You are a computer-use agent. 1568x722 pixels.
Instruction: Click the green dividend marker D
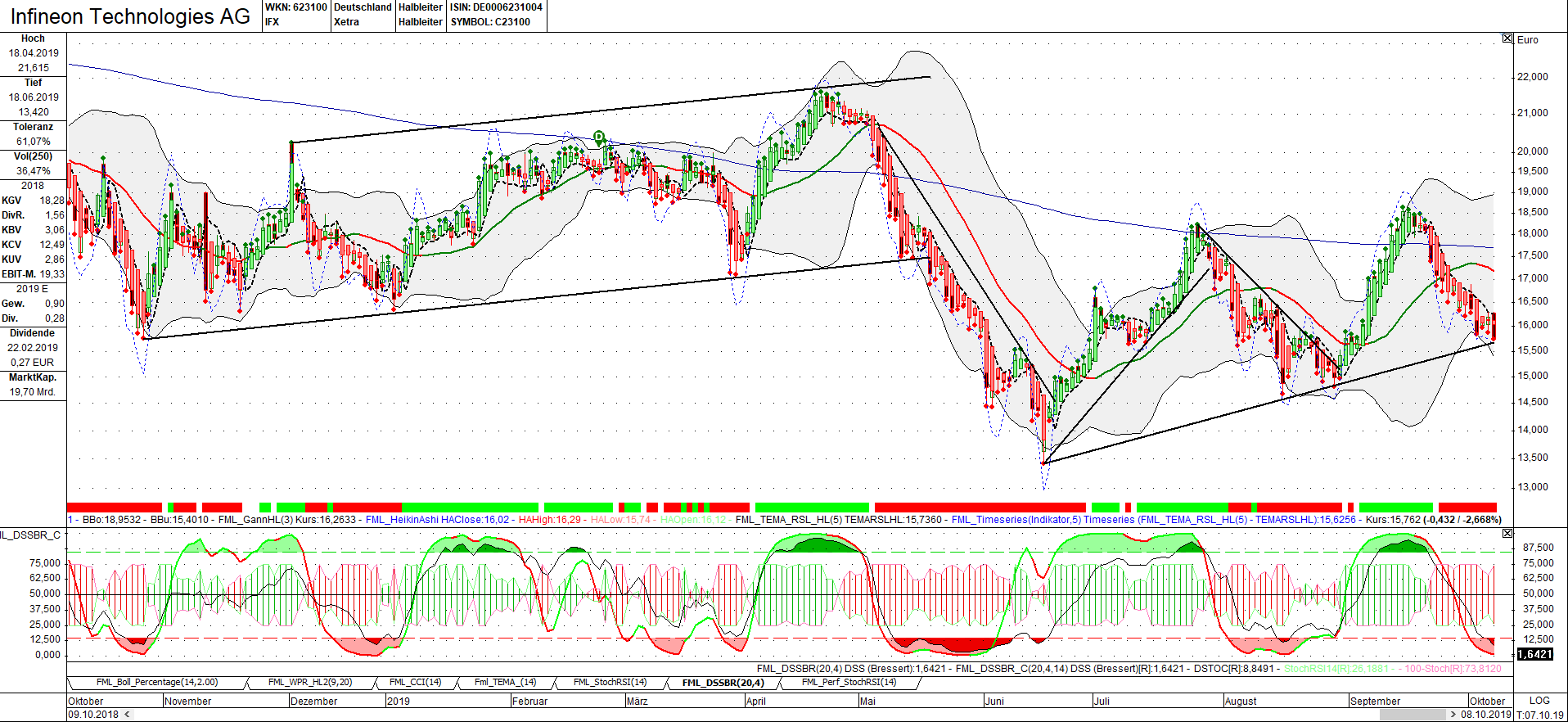pyautogui.click(x=599, y=137)
